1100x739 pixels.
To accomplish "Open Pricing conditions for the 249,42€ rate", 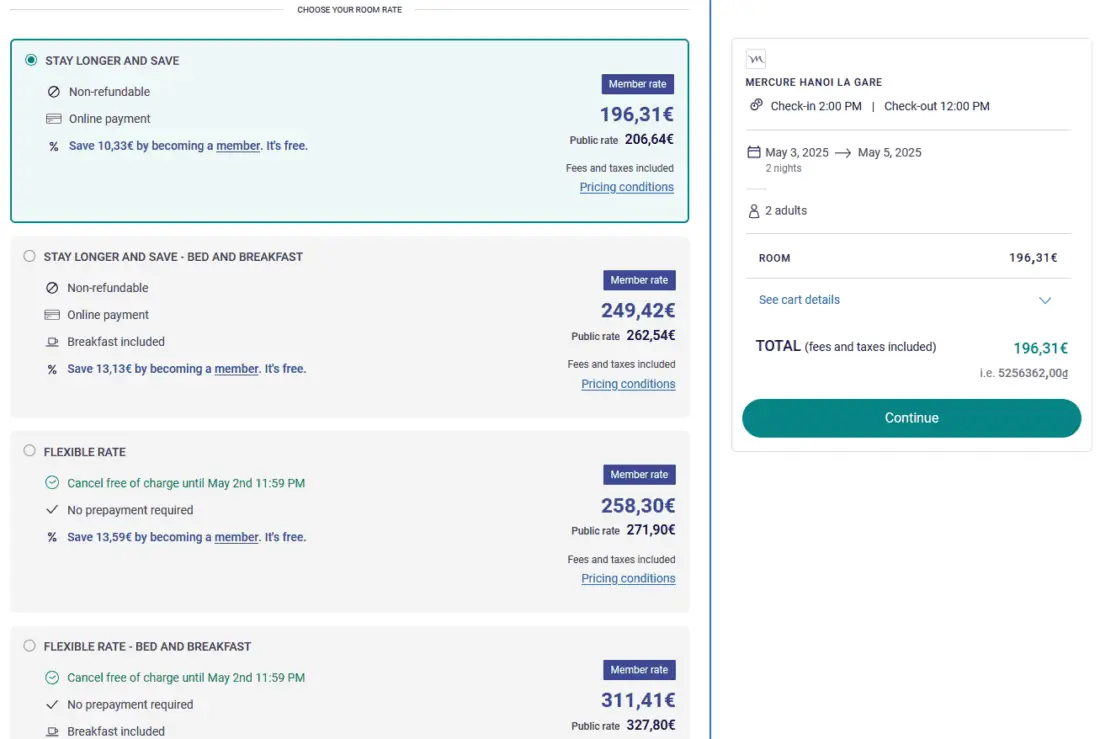I will [628, 384].
